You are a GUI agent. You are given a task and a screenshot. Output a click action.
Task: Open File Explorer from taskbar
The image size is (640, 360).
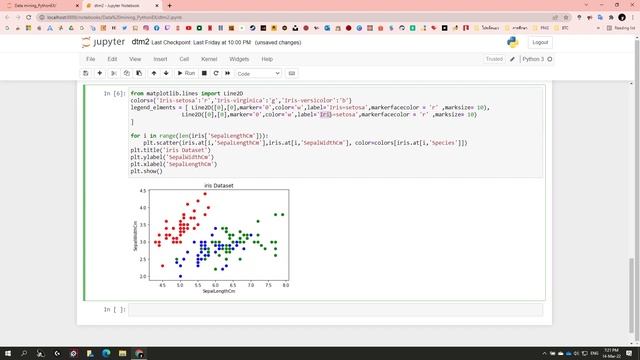122,353
